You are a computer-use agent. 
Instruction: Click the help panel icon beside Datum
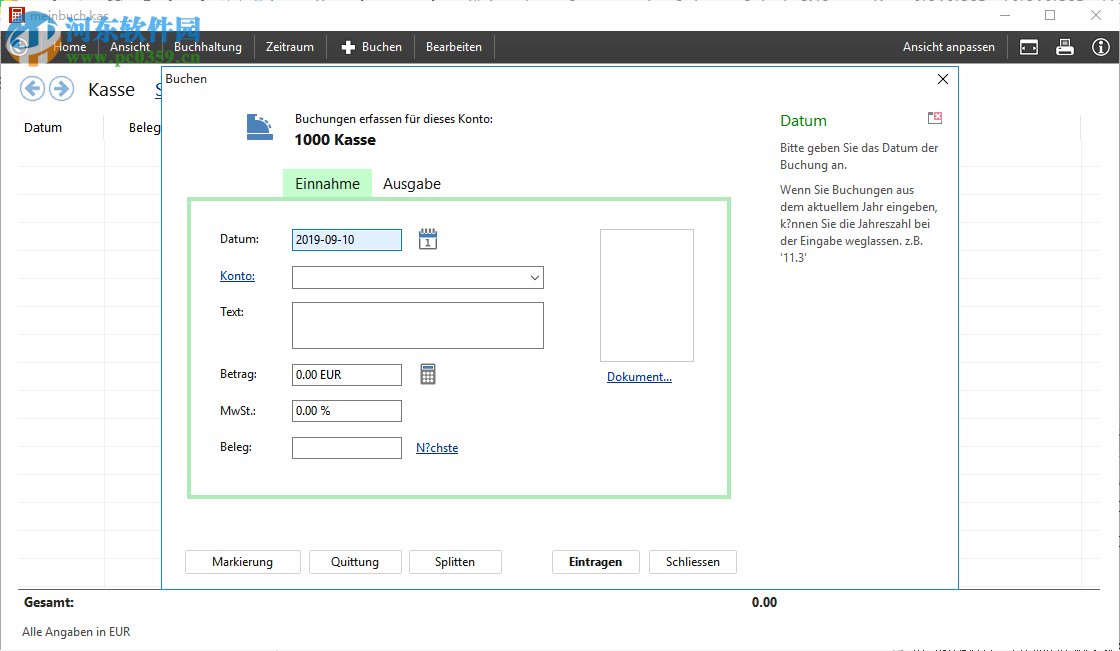[x=935, y=118]
